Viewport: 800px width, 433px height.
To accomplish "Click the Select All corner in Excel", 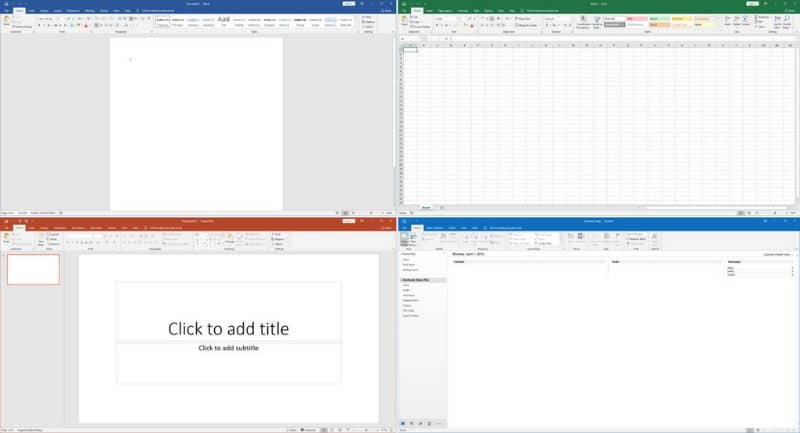I will pos(401,45).
